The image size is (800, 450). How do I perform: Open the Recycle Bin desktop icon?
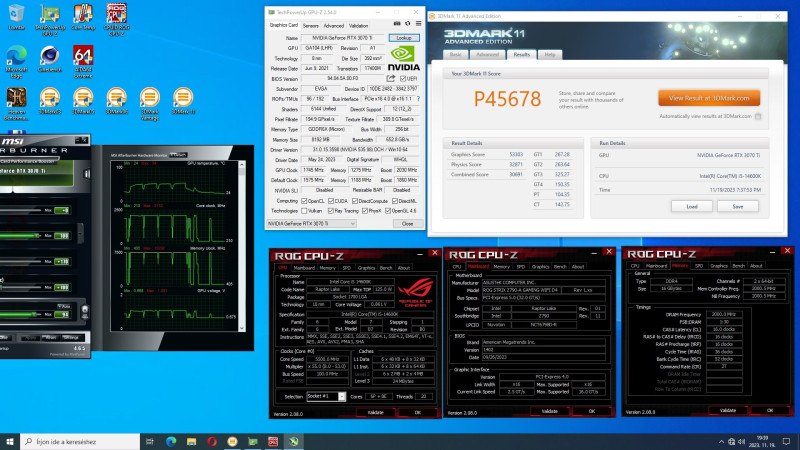(x=16, y=17)
